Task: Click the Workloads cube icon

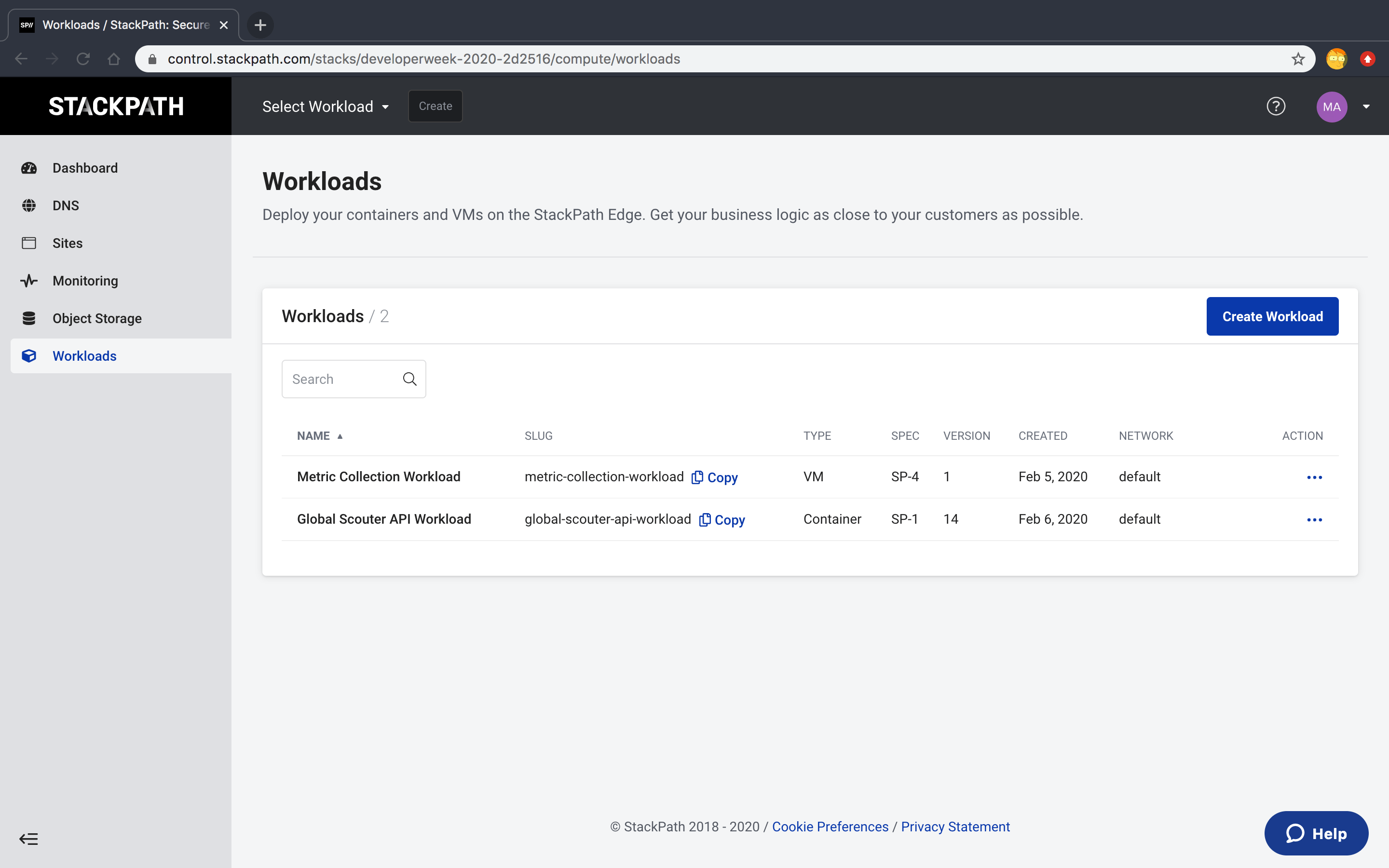Action: (29, 356)
